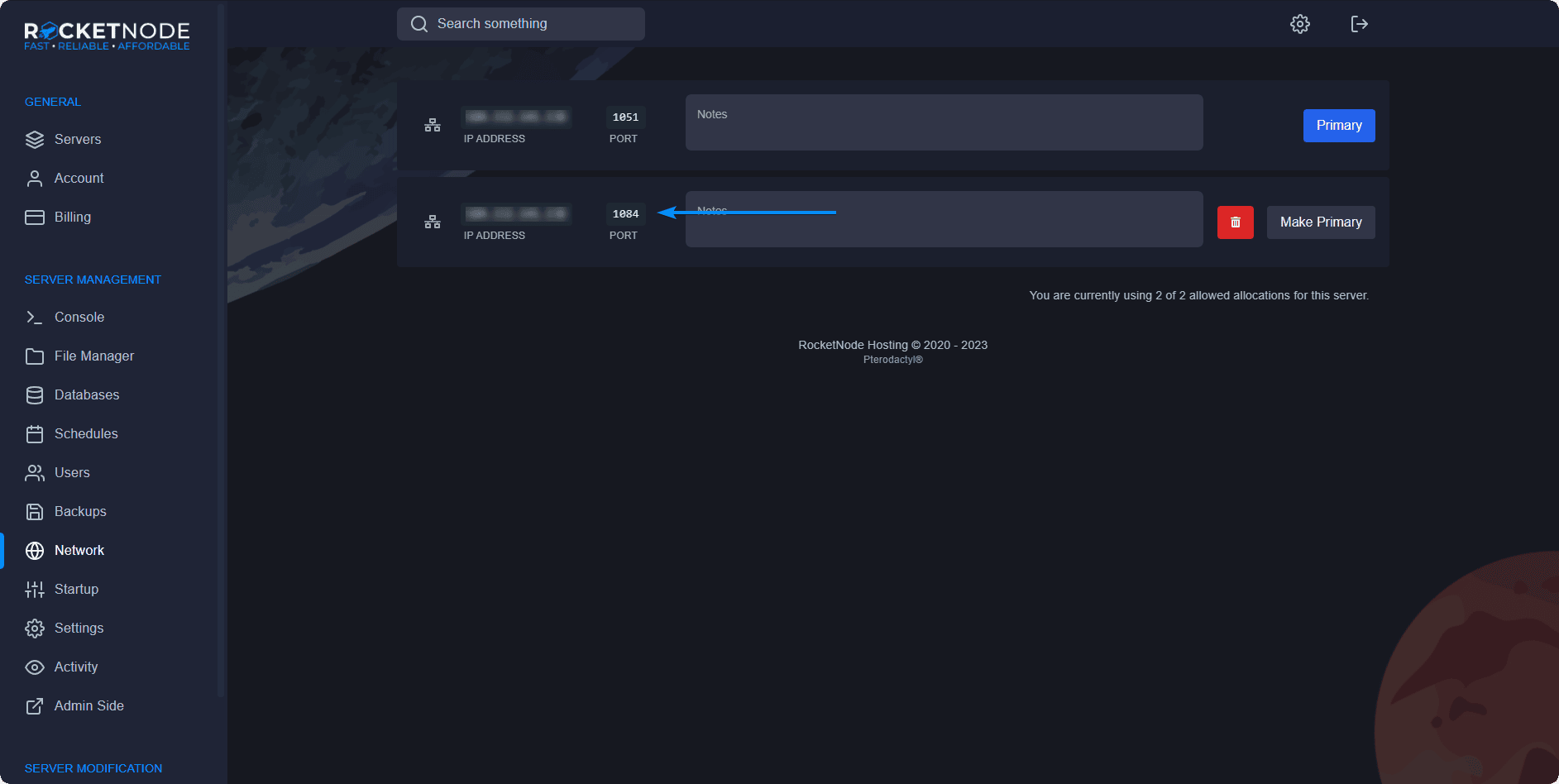
Task: Open Schedules in the sidebar
Action: coord(86,434)
